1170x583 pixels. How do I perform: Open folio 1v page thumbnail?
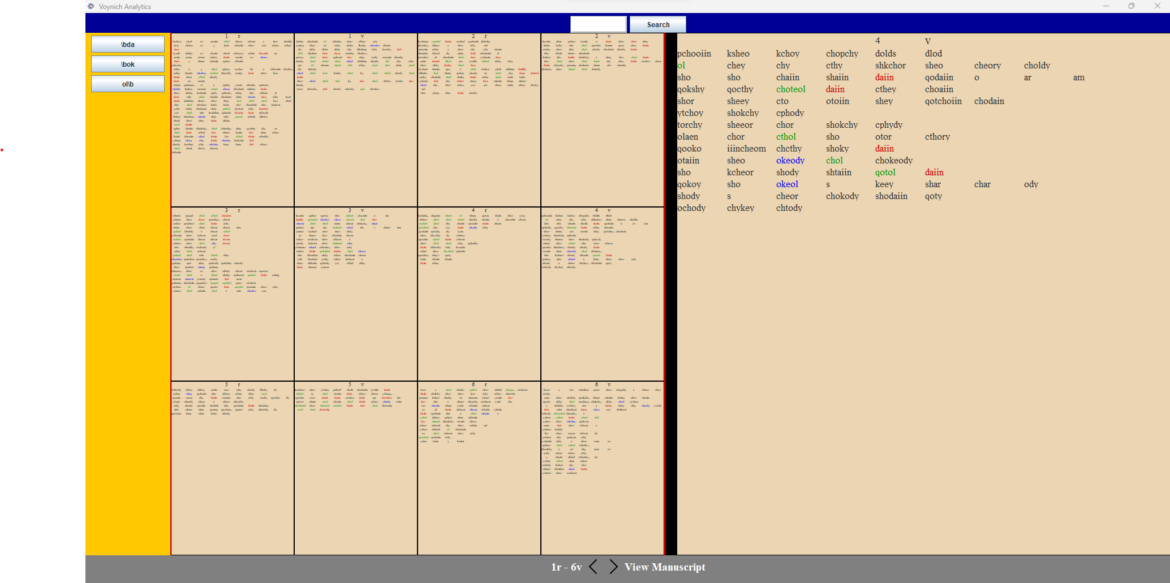coord(356,119)
